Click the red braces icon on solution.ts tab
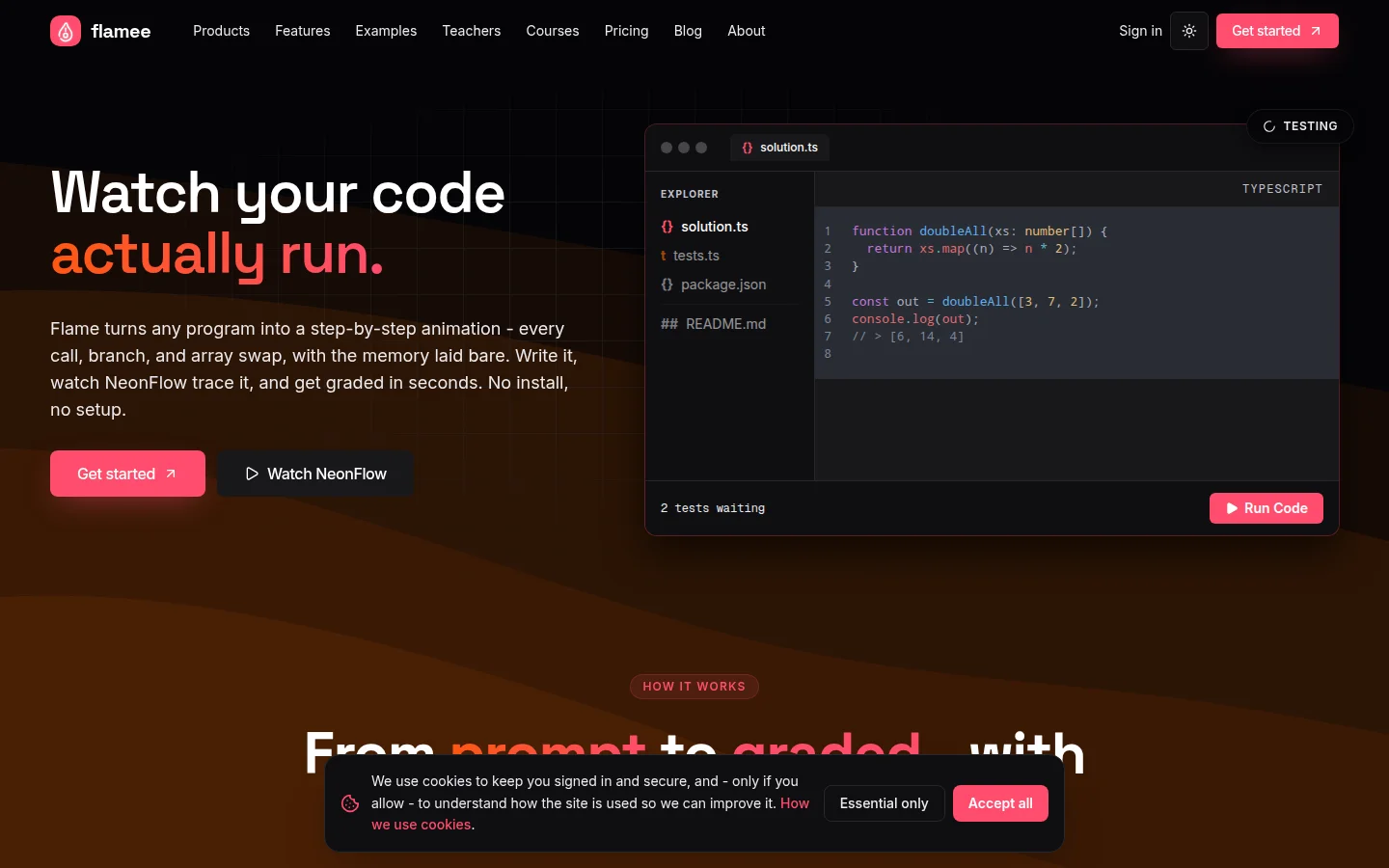 point(748,148)
